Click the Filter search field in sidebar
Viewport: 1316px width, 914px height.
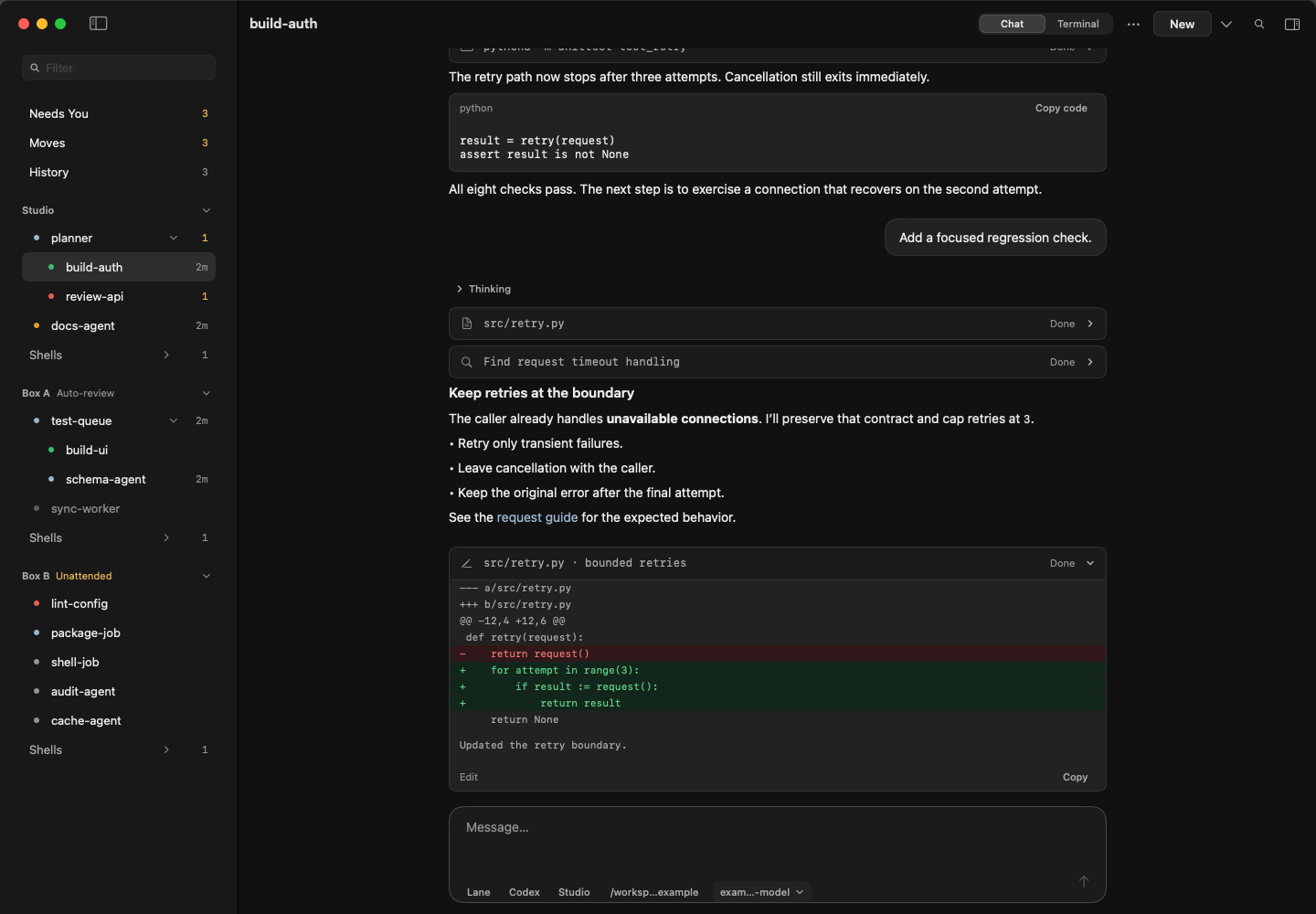click(x=119, y=68)
